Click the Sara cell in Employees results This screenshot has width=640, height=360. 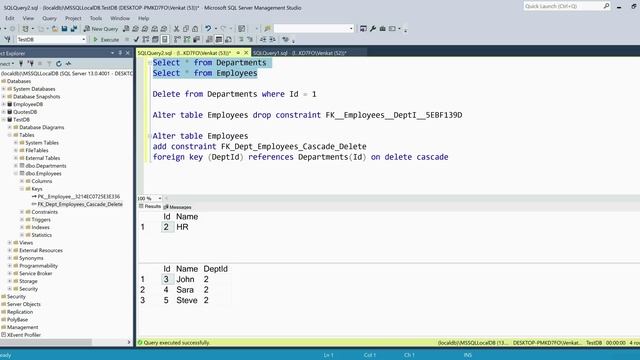pyautogui.click(x=185, y=290)
